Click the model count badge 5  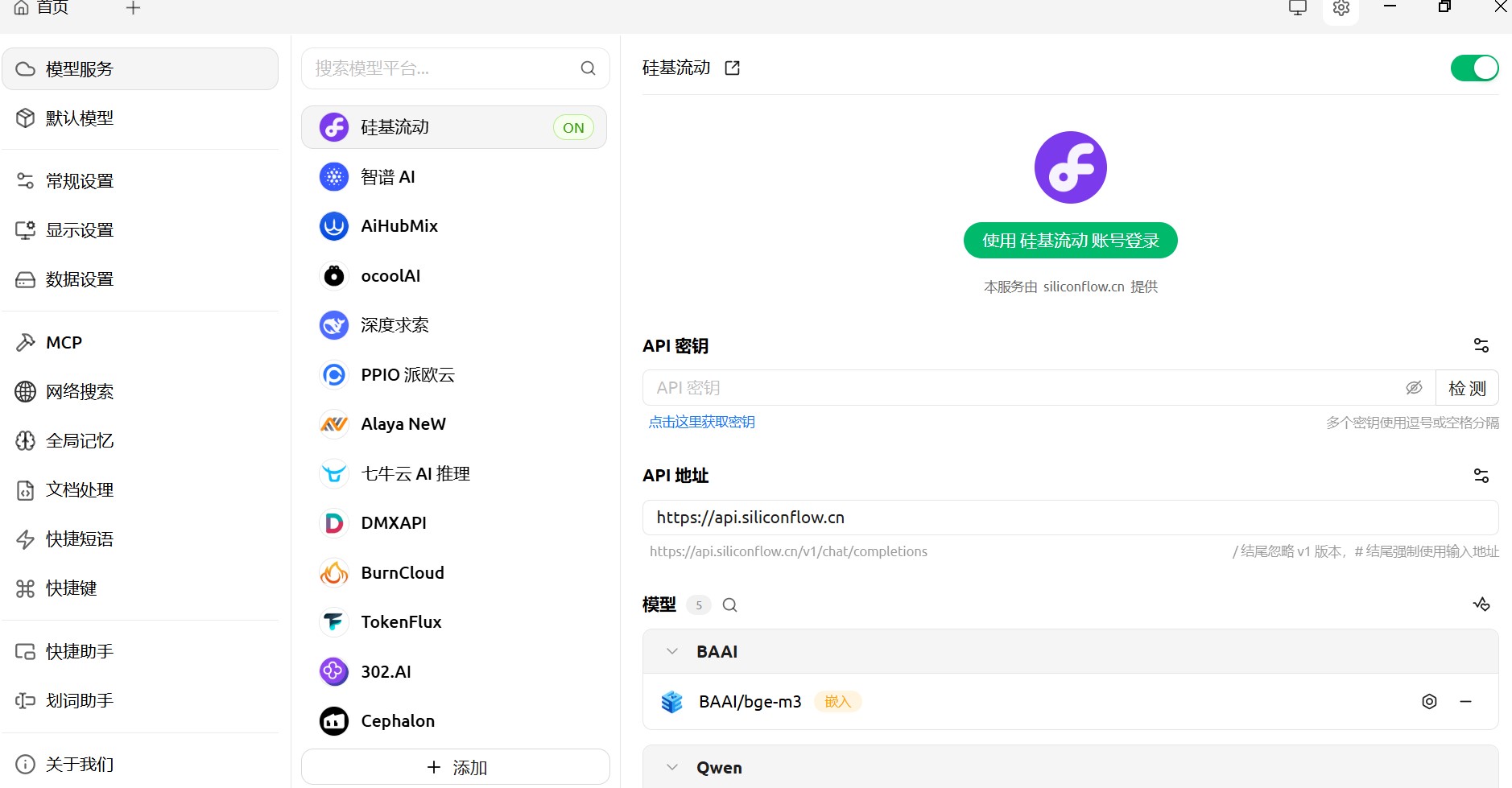point(699,605)
